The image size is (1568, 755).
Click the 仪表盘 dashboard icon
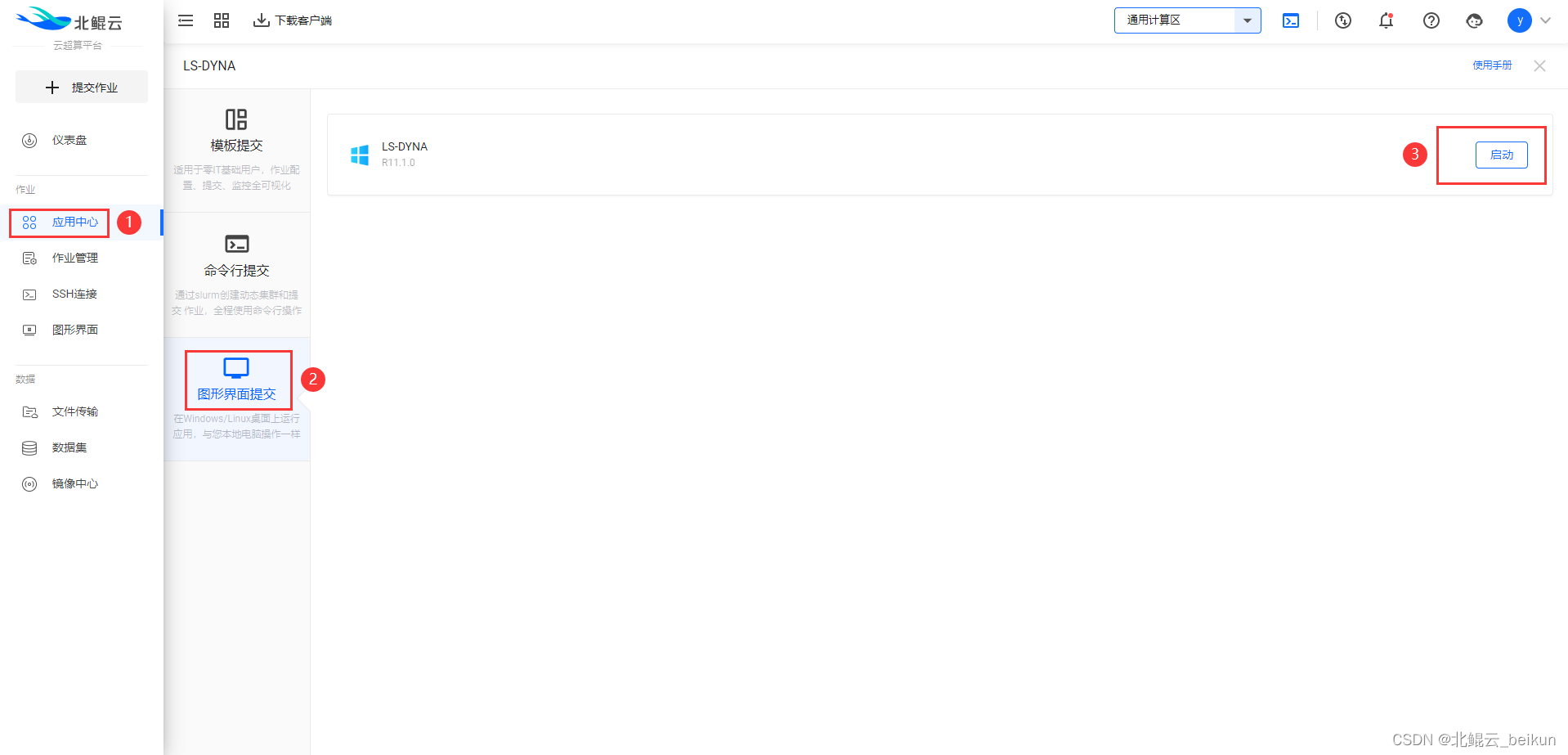[29, 140]
